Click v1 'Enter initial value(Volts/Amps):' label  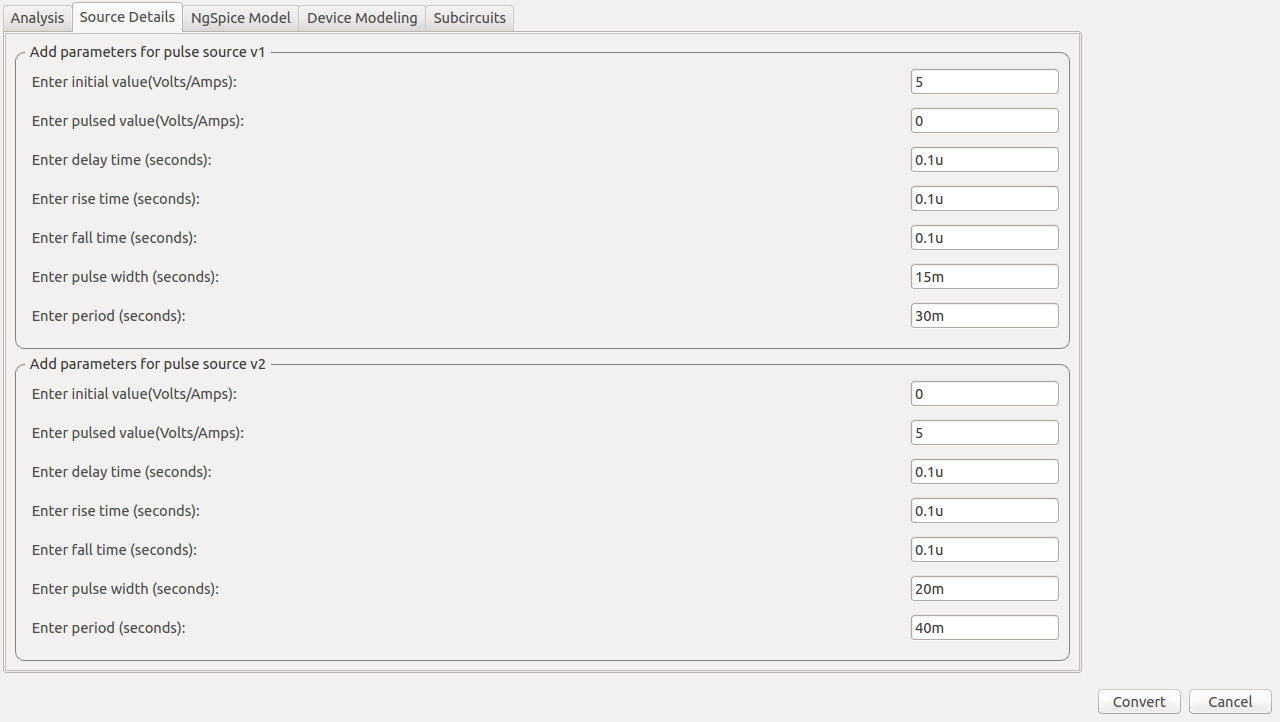click(x=134, y=82)
